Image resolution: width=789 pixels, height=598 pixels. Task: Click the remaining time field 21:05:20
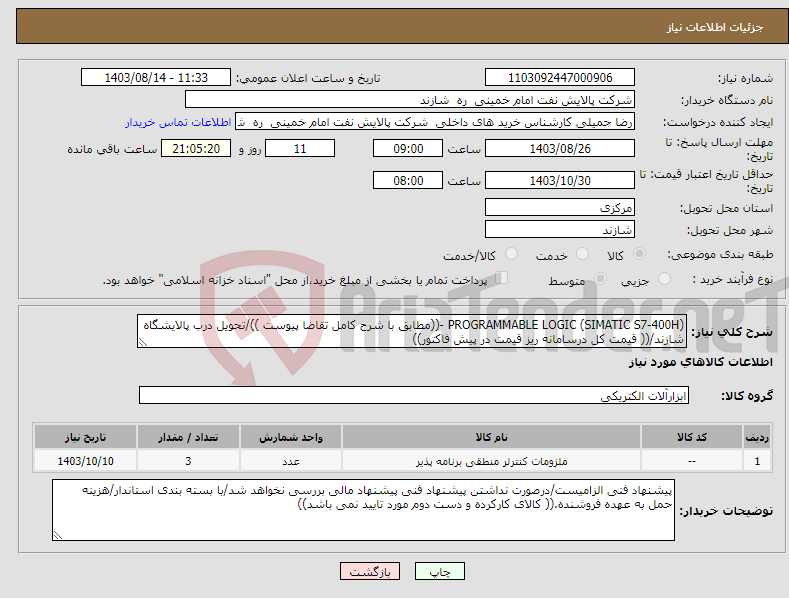point(196,148)
